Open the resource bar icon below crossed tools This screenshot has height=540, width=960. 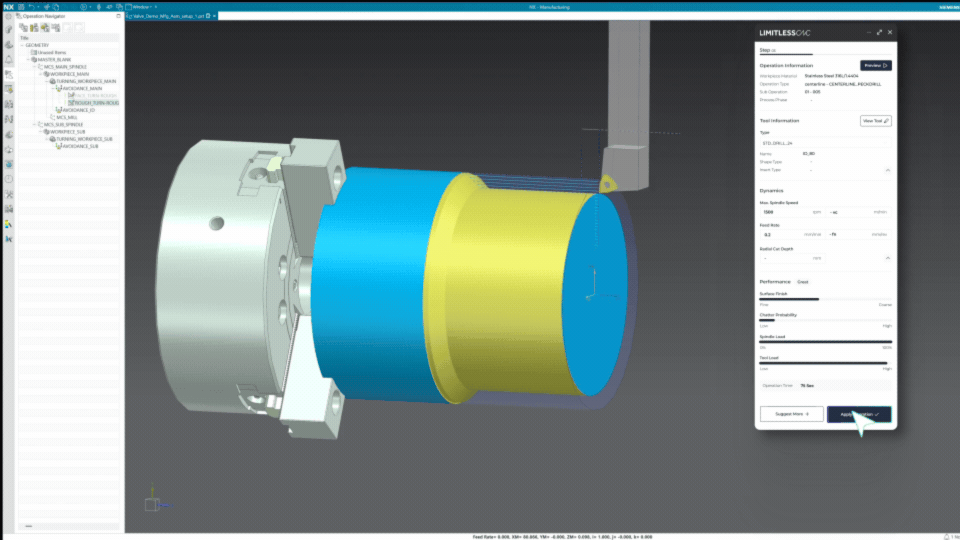(9, 209)
